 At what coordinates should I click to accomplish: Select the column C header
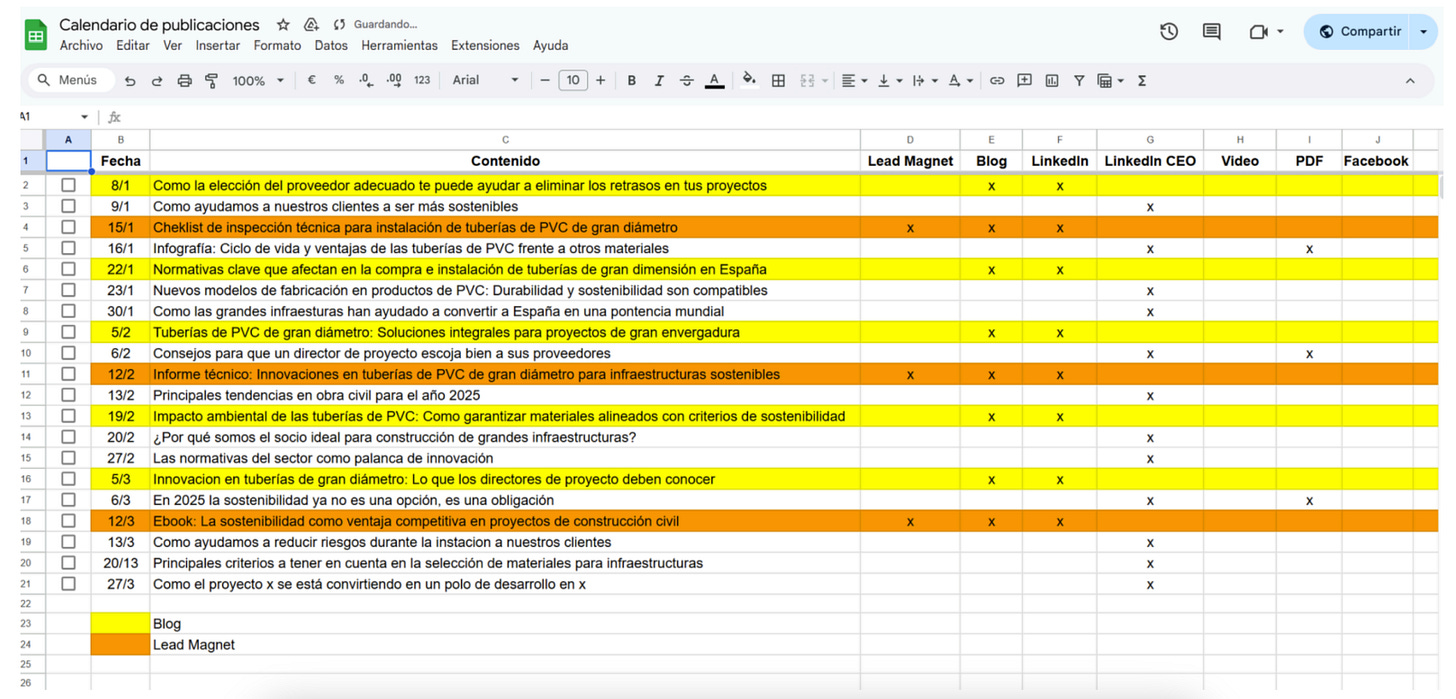pyautogui.click(x=505, y=139)
